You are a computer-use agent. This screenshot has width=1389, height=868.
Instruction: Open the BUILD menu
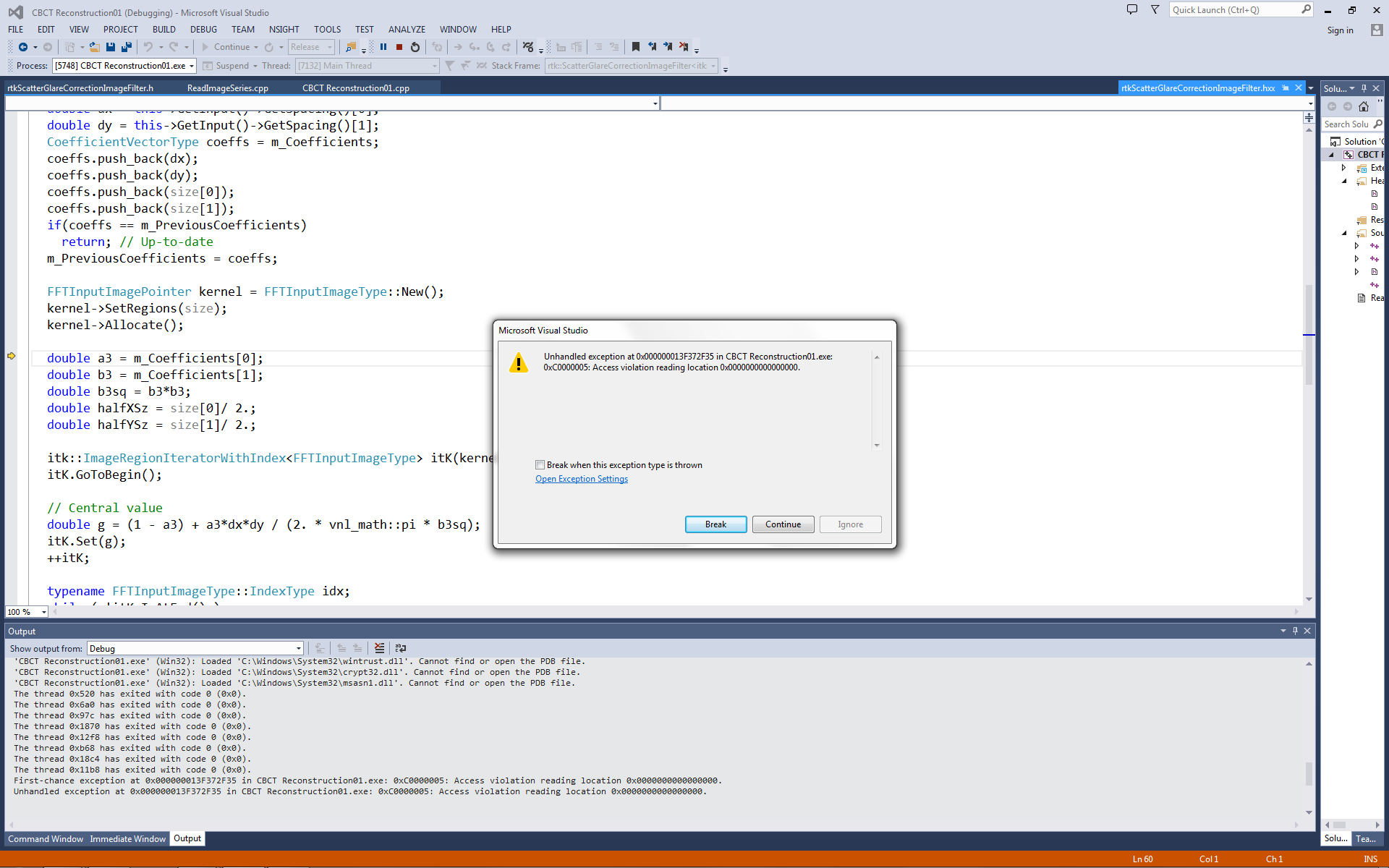(163, 30)
